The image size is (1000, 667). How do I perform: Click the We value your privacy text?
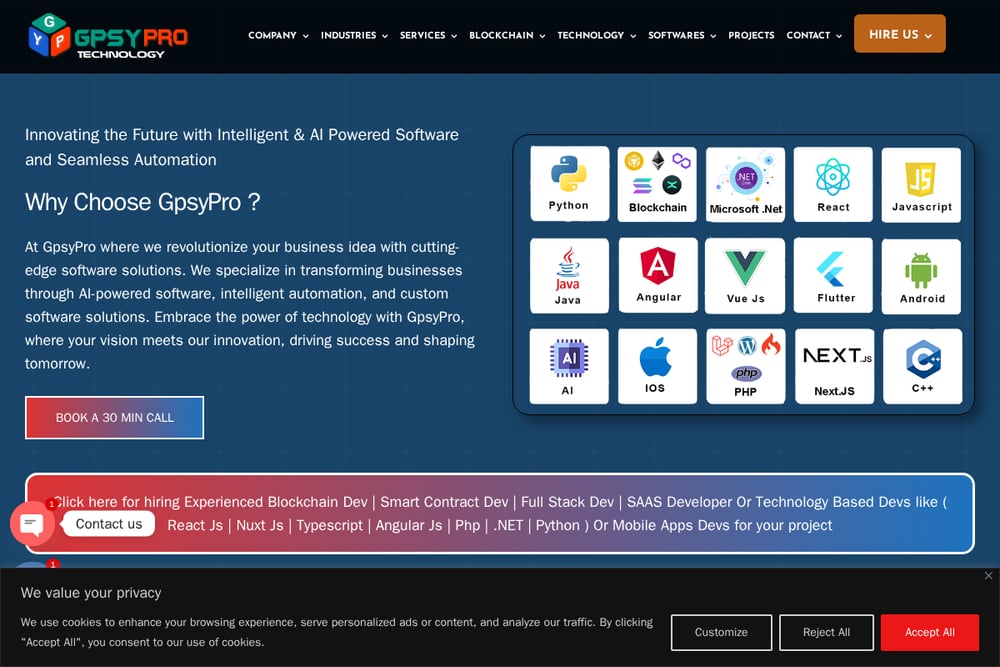(x=91, y=593)
